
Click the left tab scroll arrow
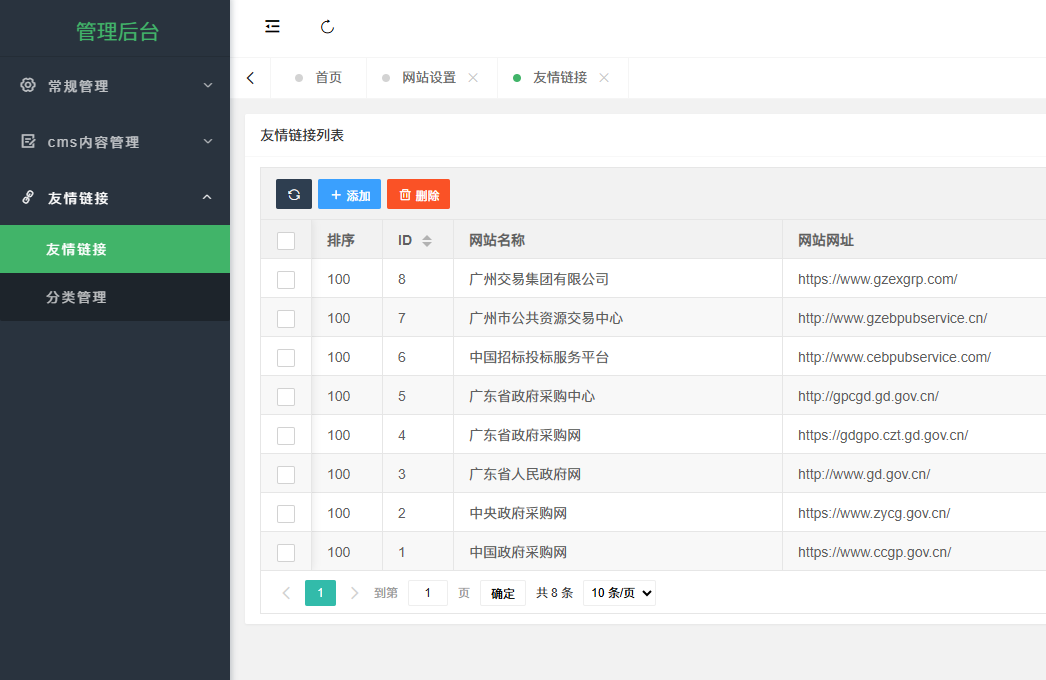click(250, 78)
